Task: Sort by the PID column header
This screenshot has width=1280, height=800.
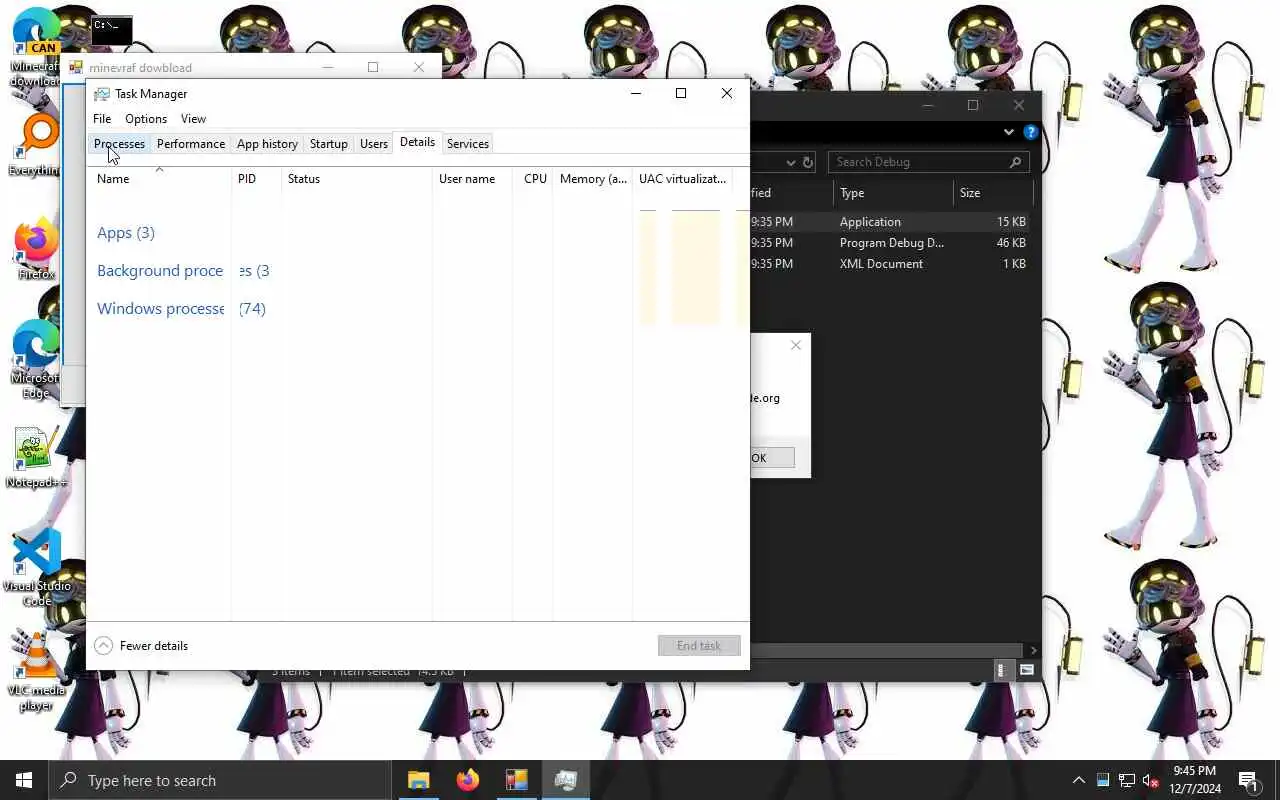Action: coord(256,179)
